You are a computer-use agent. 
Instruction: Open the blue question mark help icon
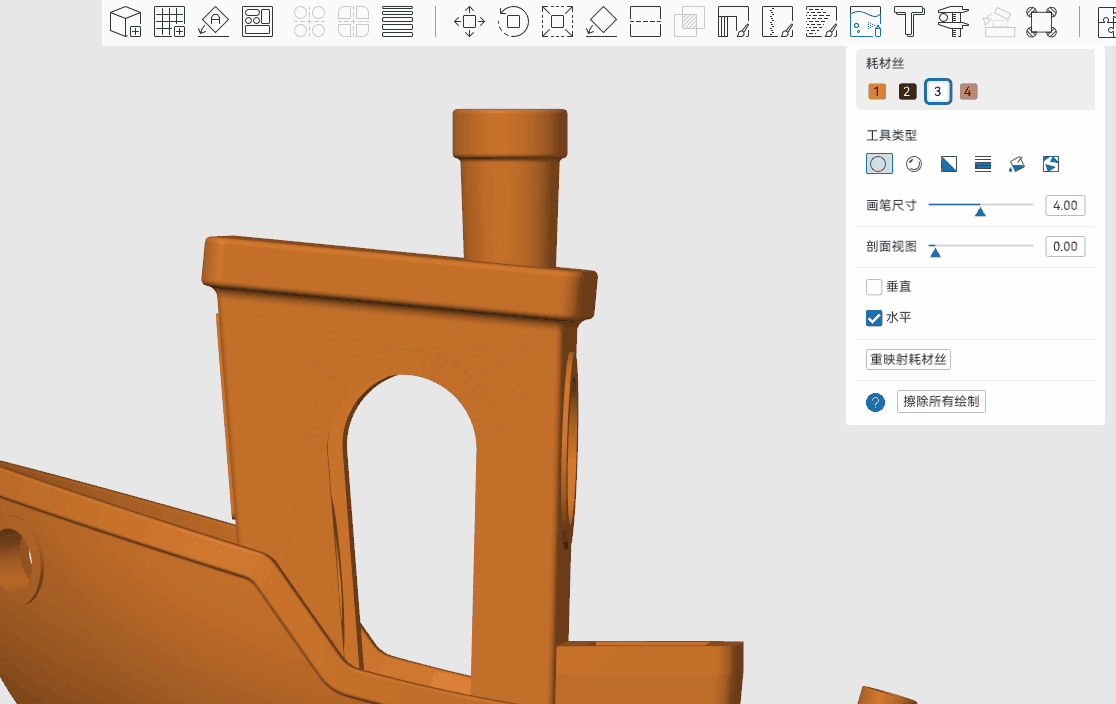click(x=875, y=402)
